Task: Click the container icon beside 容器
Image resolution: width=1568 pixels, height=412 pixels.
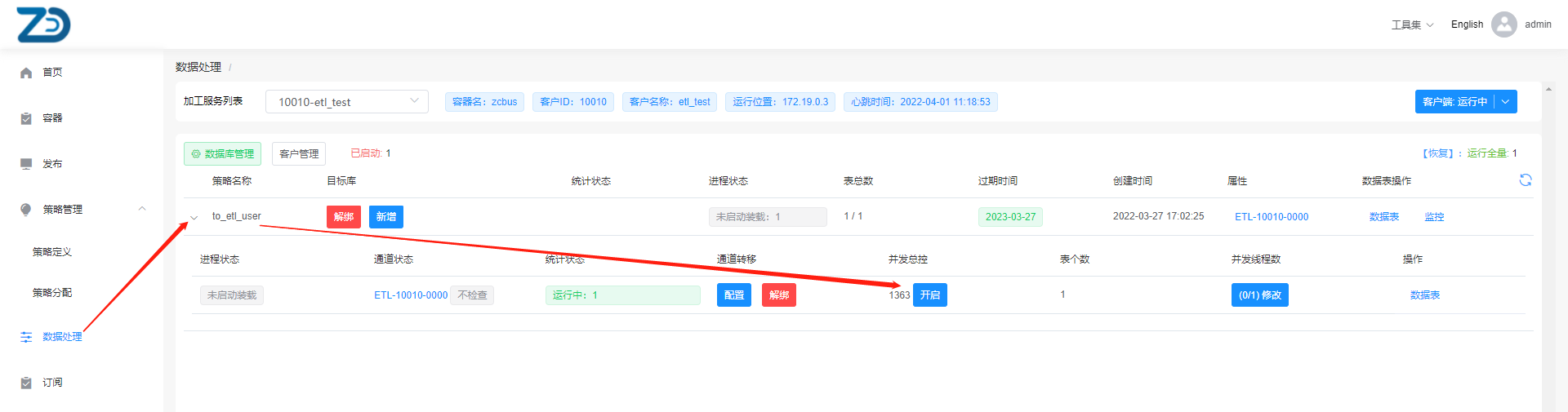Action: tap(26, 118)
